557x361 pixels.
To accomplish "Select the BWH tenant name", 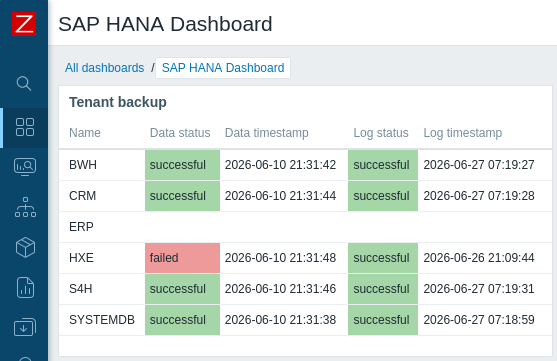I will pyautogui.click(x=83, y=165).
